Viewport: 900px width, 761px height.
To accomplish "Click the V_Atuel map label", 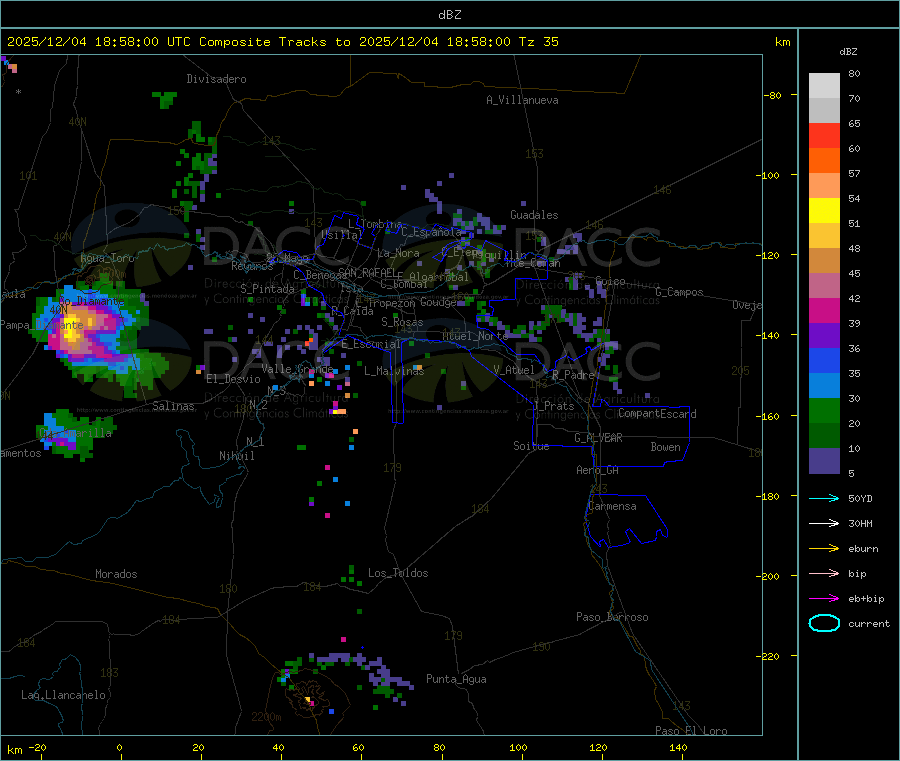I will point(514,370).
